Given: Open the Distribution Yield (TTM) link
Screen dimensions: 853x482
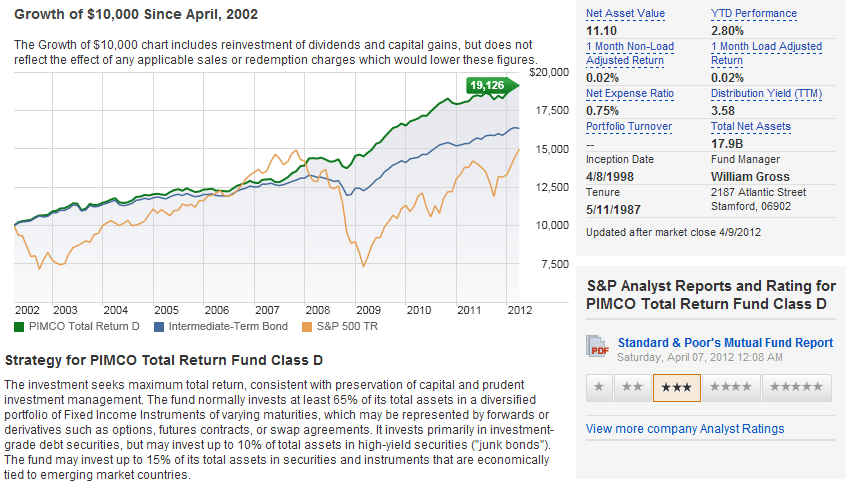Looking at the screenshot, I should click(x=764, y=94).
